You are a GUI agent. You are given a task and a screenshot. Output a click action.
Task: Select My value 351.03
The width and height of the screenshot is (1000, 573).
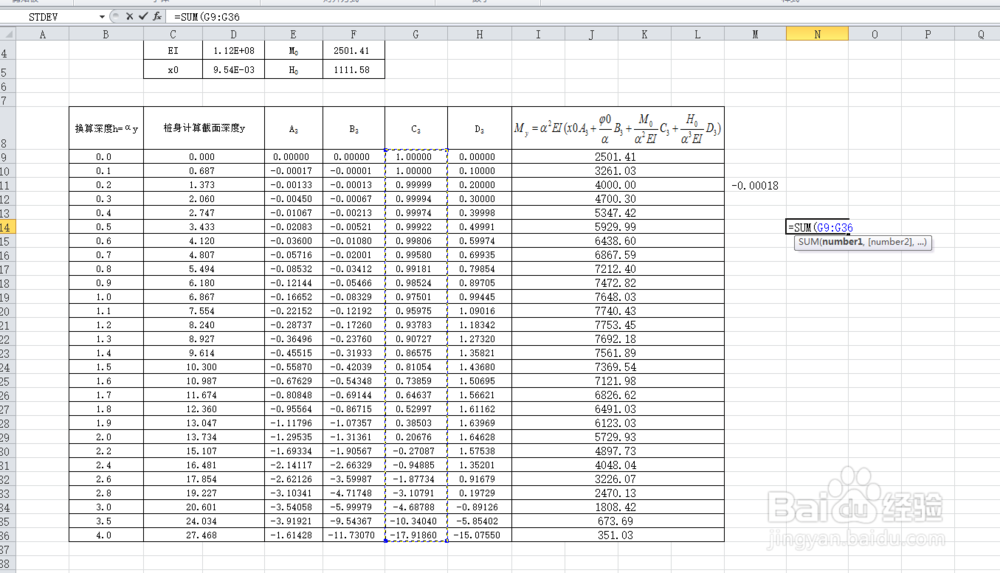pos(617,535)
